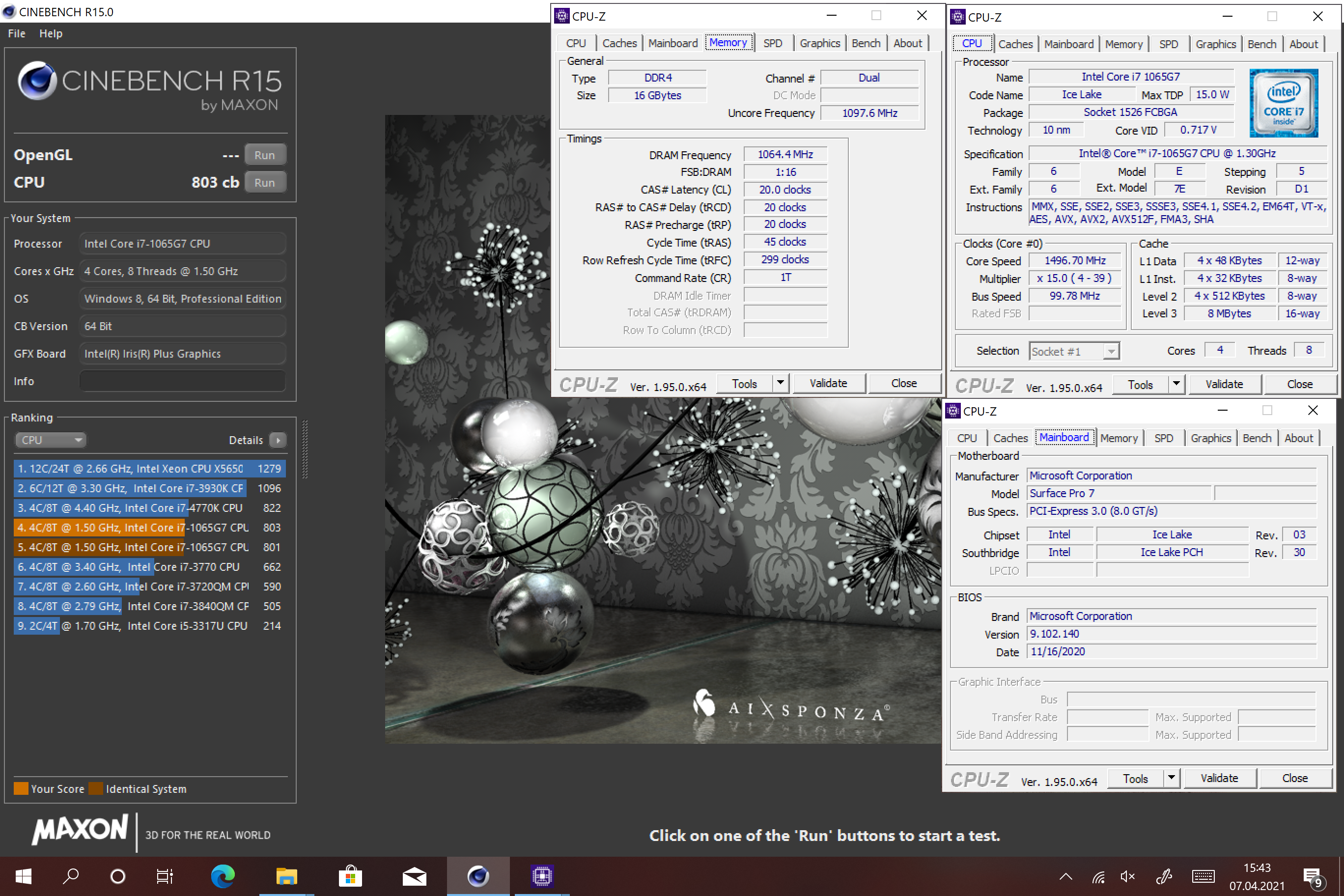Image resolution: width=1344 pixels, height=896 pixels.
Task: Run the OpenGL benchmark
Action: point(265,155)
